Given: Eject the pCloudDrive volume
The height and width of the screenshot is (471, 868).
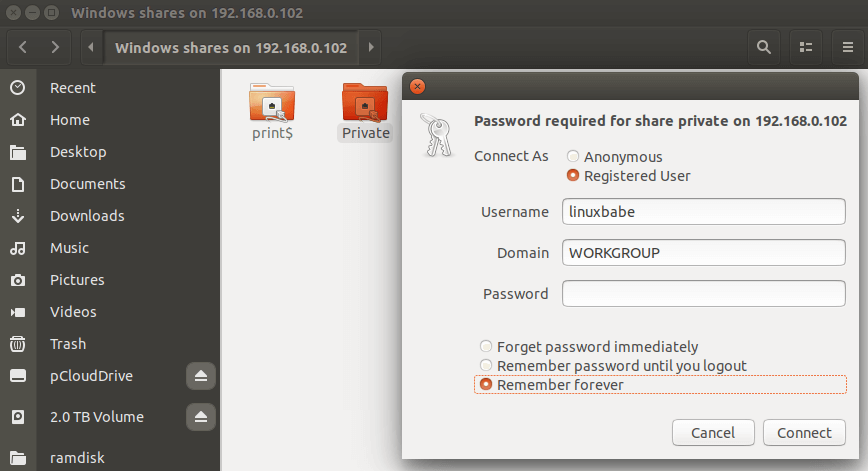Looking at the screenshot, I should click(200, 376).
